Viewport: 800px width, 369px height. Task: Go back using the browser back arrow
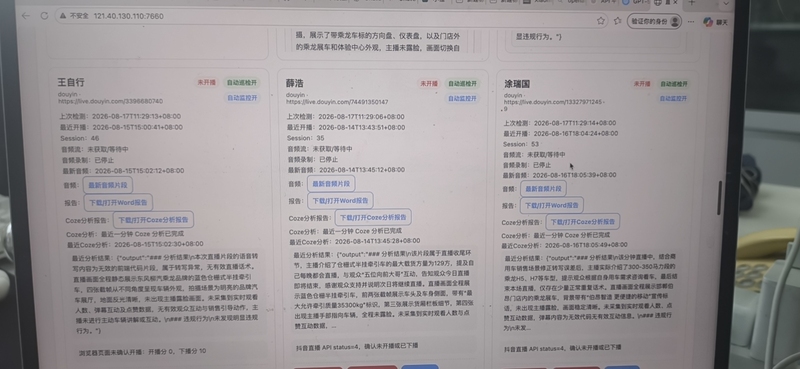point(26,16)
